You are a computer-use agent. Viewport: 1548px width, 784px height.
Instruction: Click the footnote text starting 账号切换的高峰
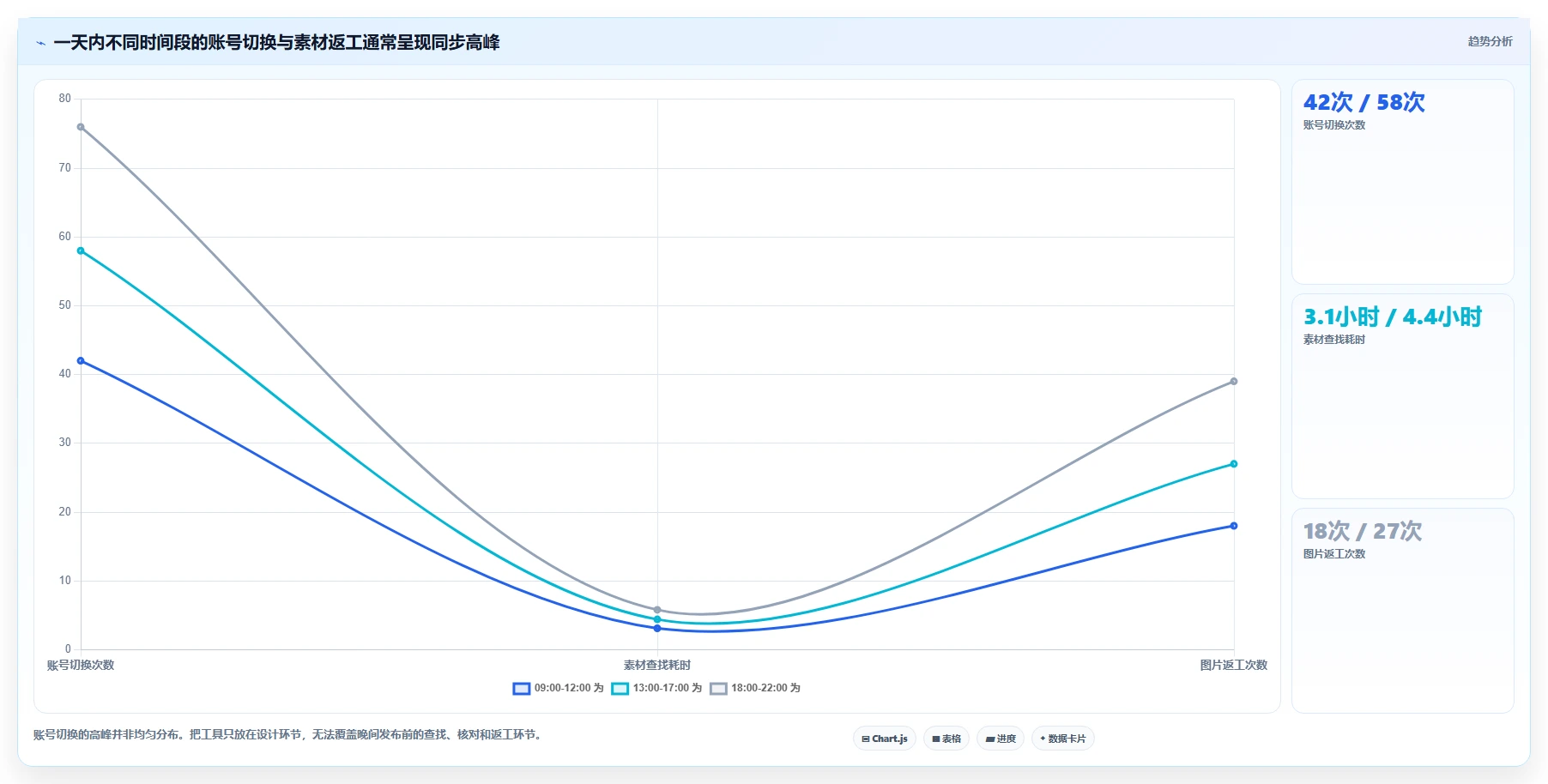289,734
